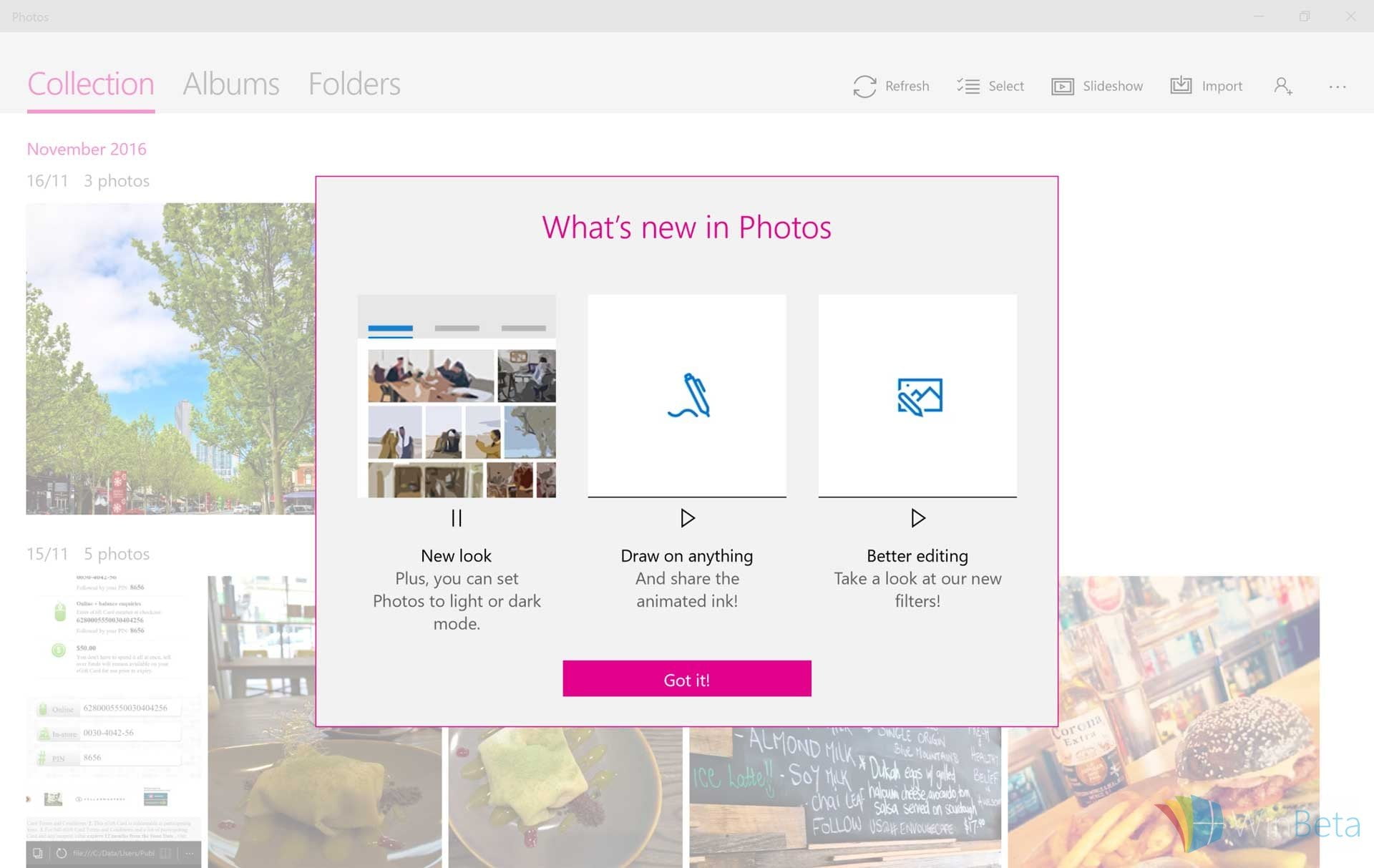Play the Draw on anything feature video

coord(686,518)
